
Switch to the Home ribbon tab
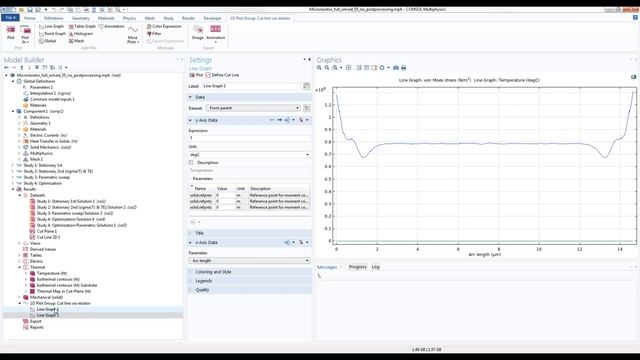click(x=29, y=18)
